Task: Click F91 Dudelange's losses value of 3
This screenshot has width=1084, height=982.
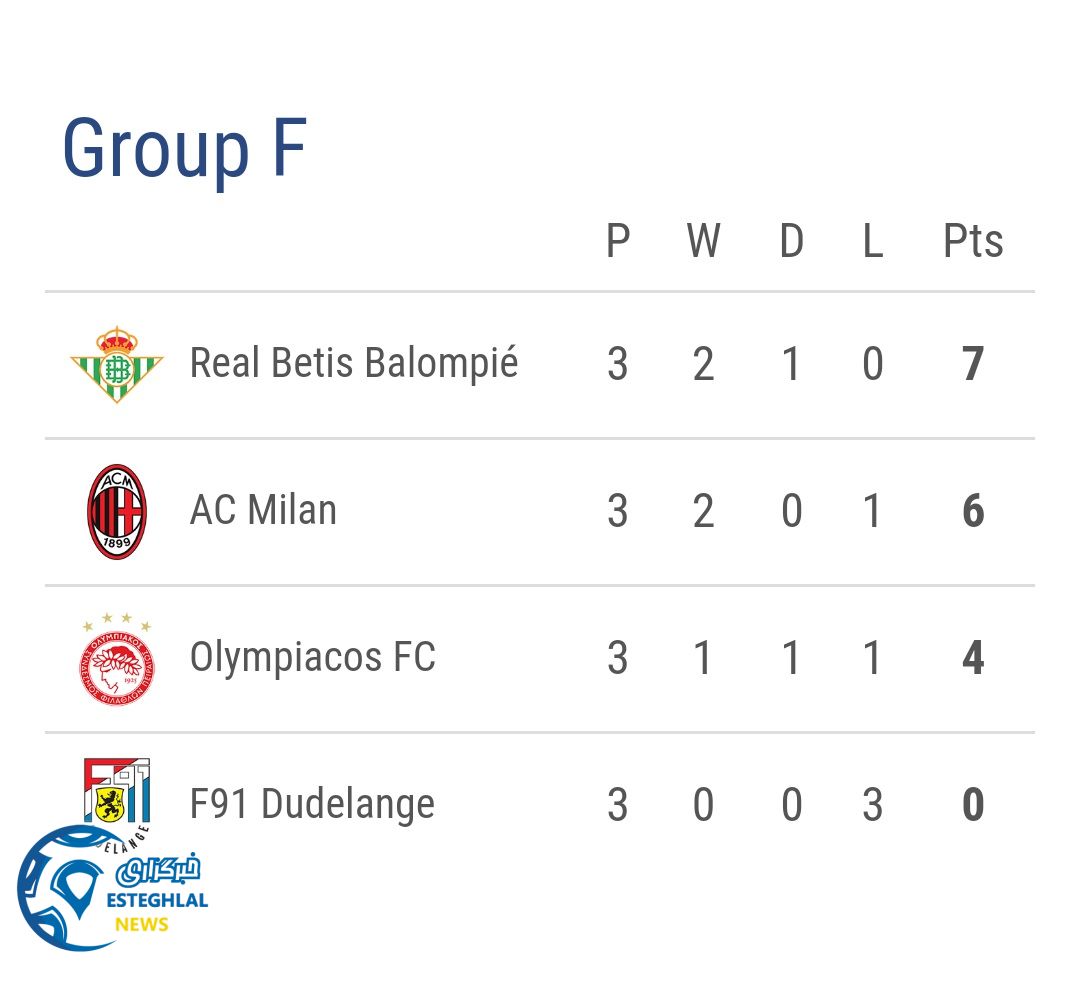Action: [872, 806]
